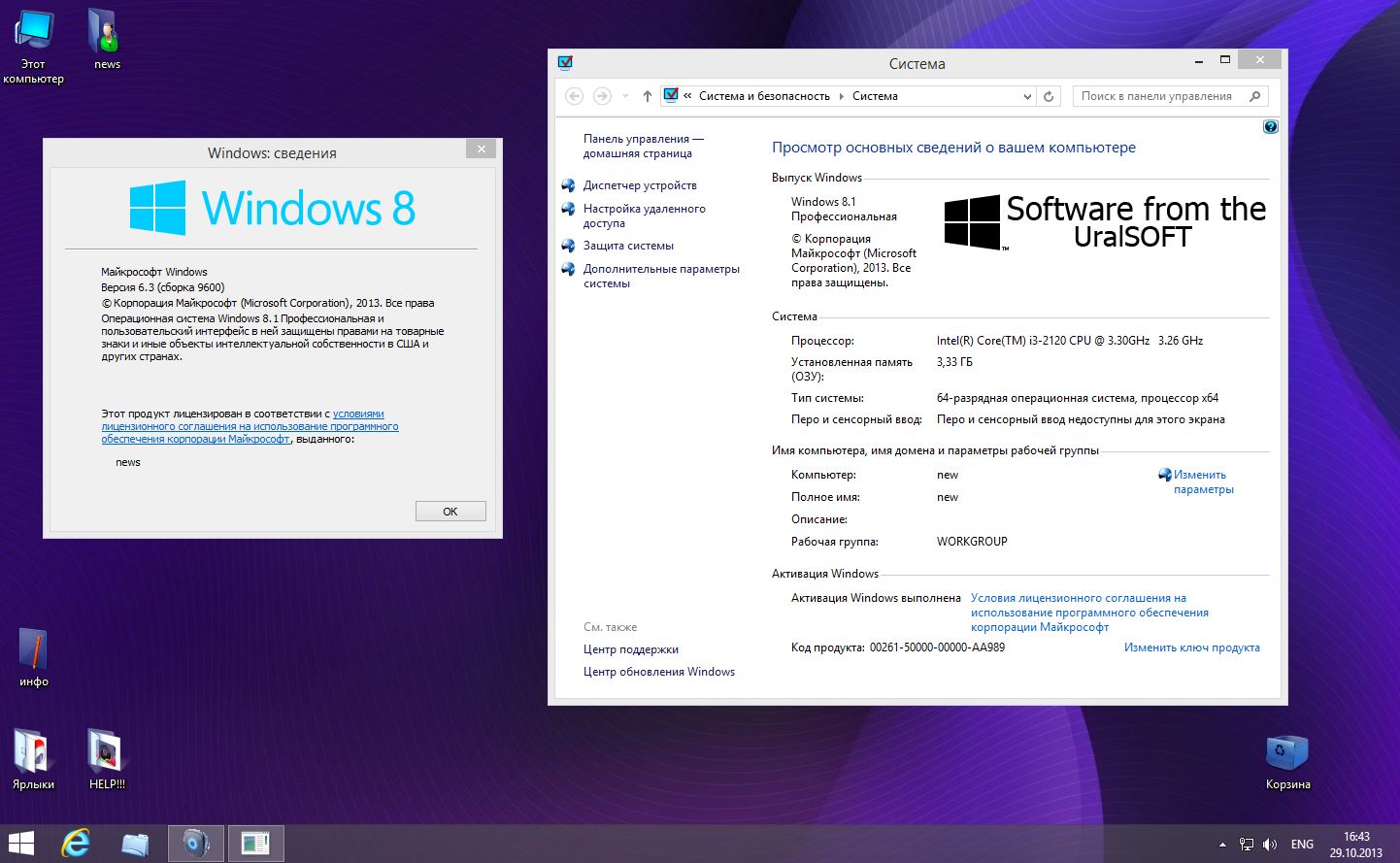Click 'Изменить ключ продукта'

coord(1191,647)
